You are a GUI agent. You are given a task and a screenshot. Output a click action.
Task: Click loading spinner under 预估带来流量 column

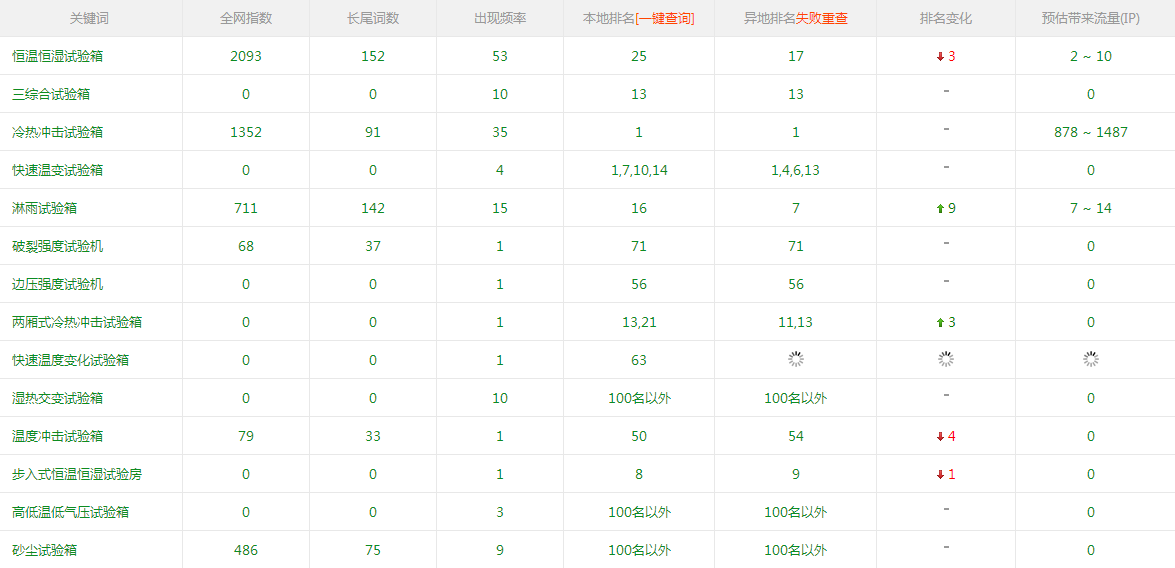click(x=1091, y=360)
